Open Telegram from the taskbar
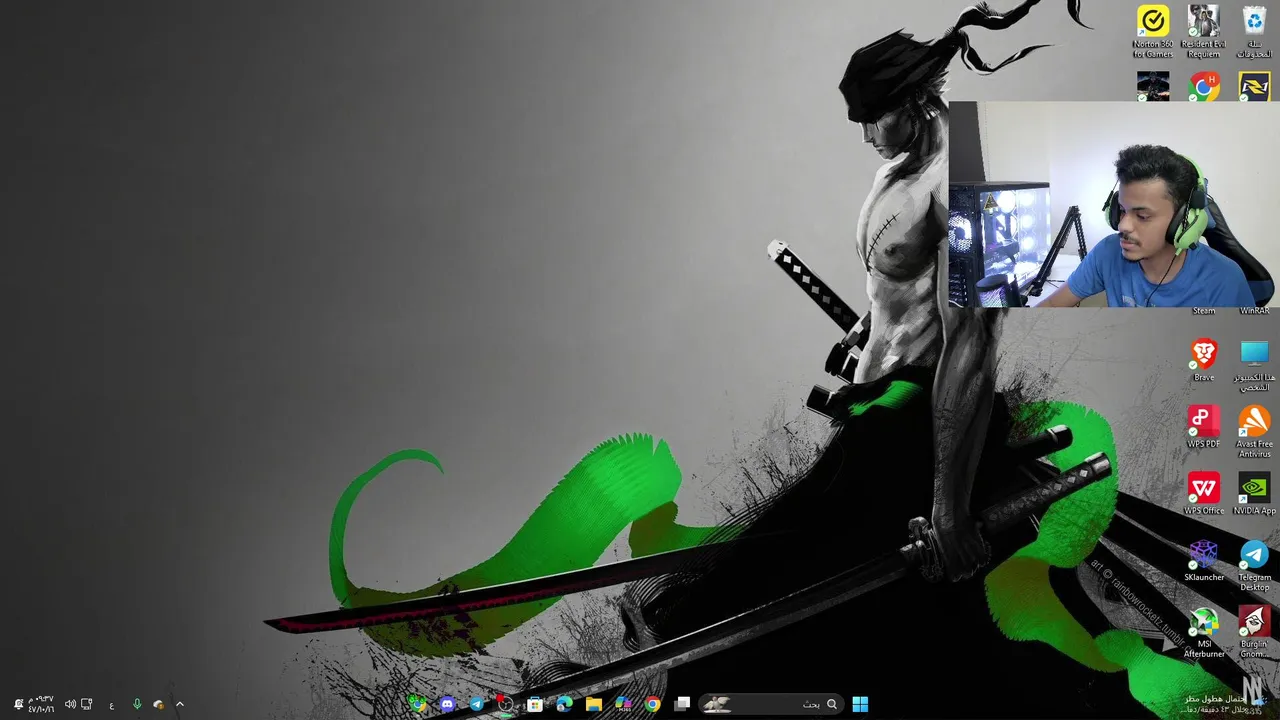Screen dimensions: 1280x720 [476, 704]
